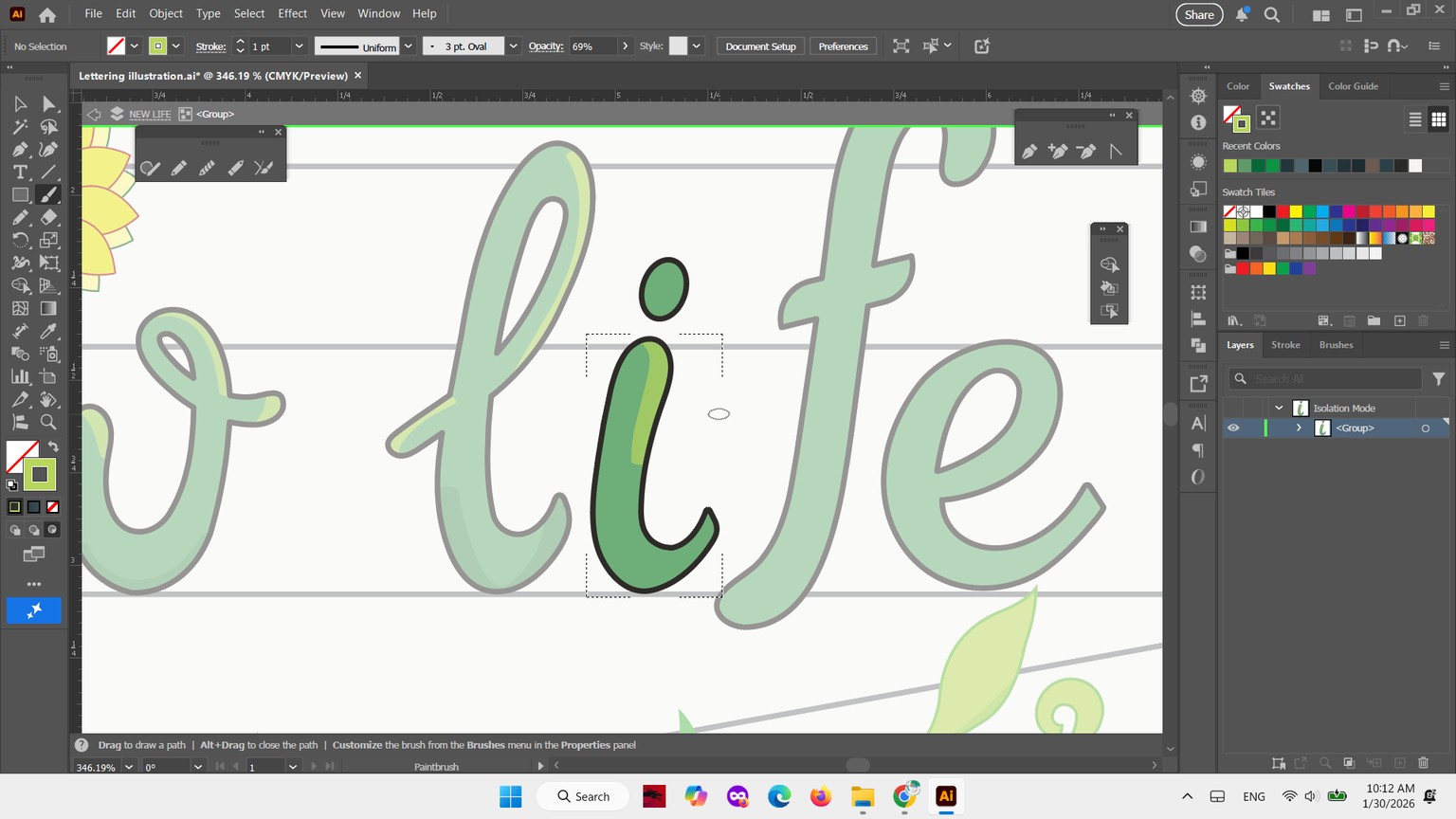Pick the Eyedropper tool

click(x=48, y=331)
